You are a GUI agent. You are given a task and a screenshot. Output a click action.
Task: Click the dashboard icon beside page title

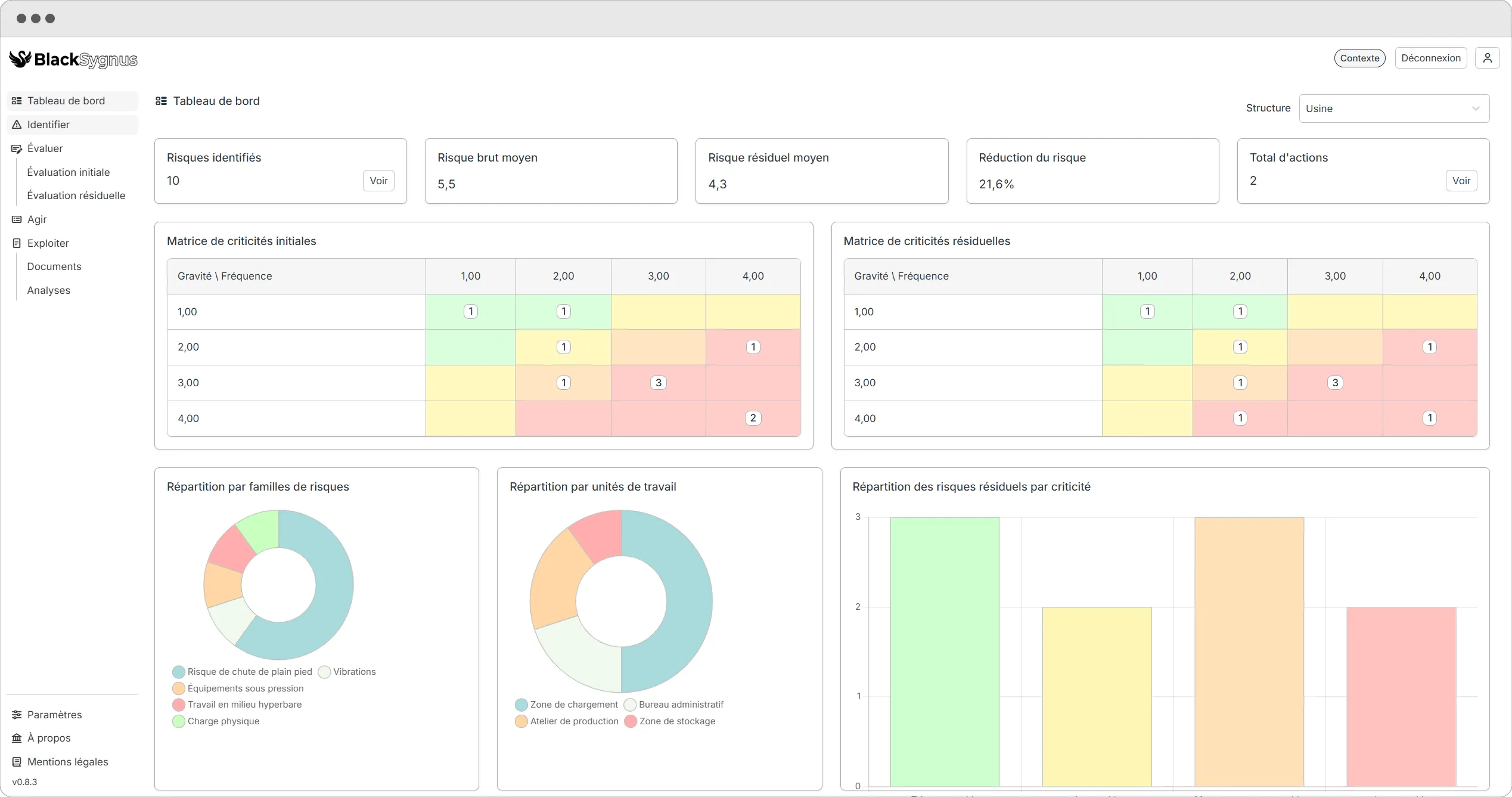pos(161,101)
